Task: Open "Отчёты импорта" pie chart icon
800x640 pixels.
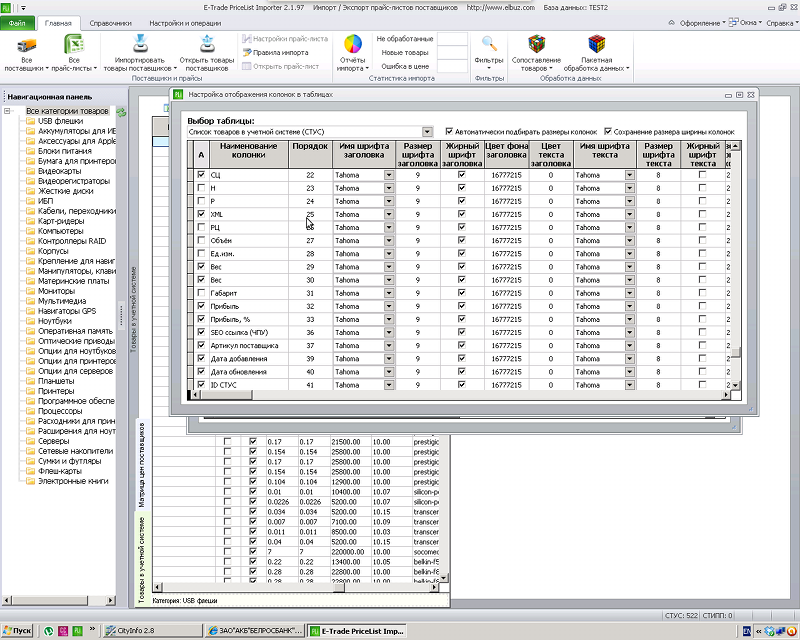Action: click(x=353, y=44)
